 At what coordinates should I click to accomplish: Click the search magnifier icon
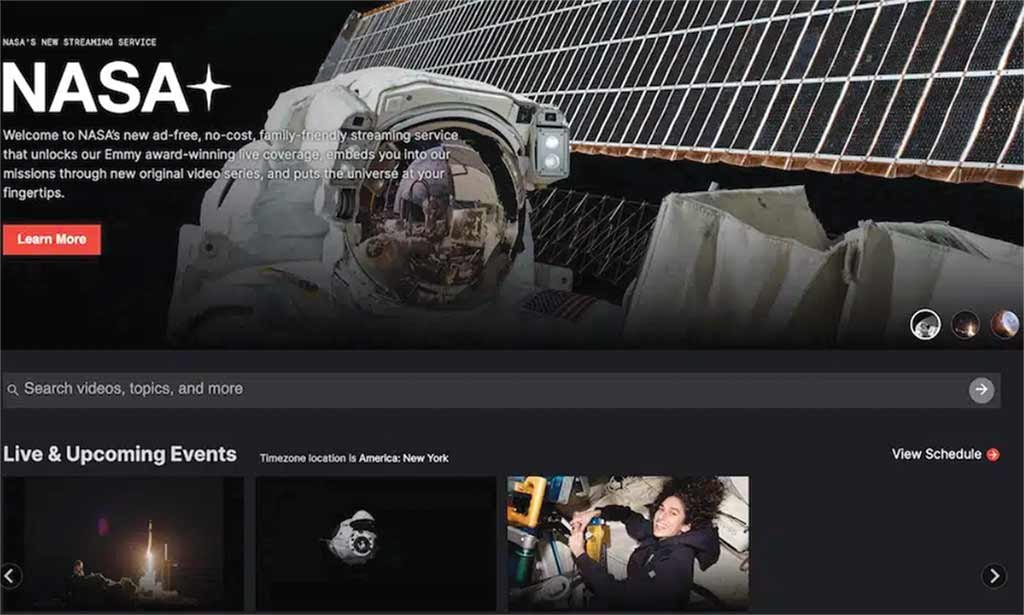click(x=12, y=390)
